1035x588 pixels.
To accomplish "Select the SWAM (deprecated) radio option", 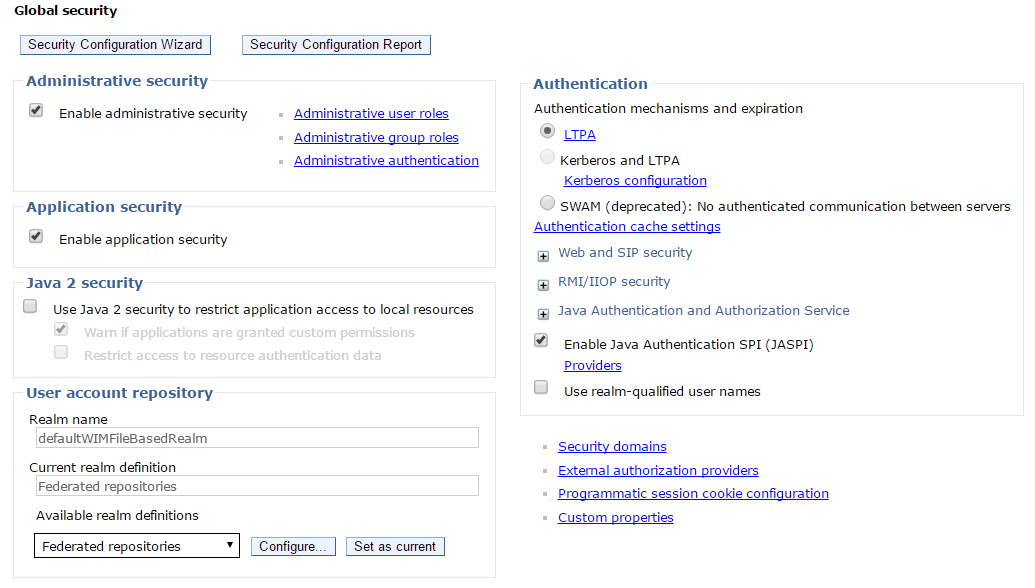I will point(547,202).
